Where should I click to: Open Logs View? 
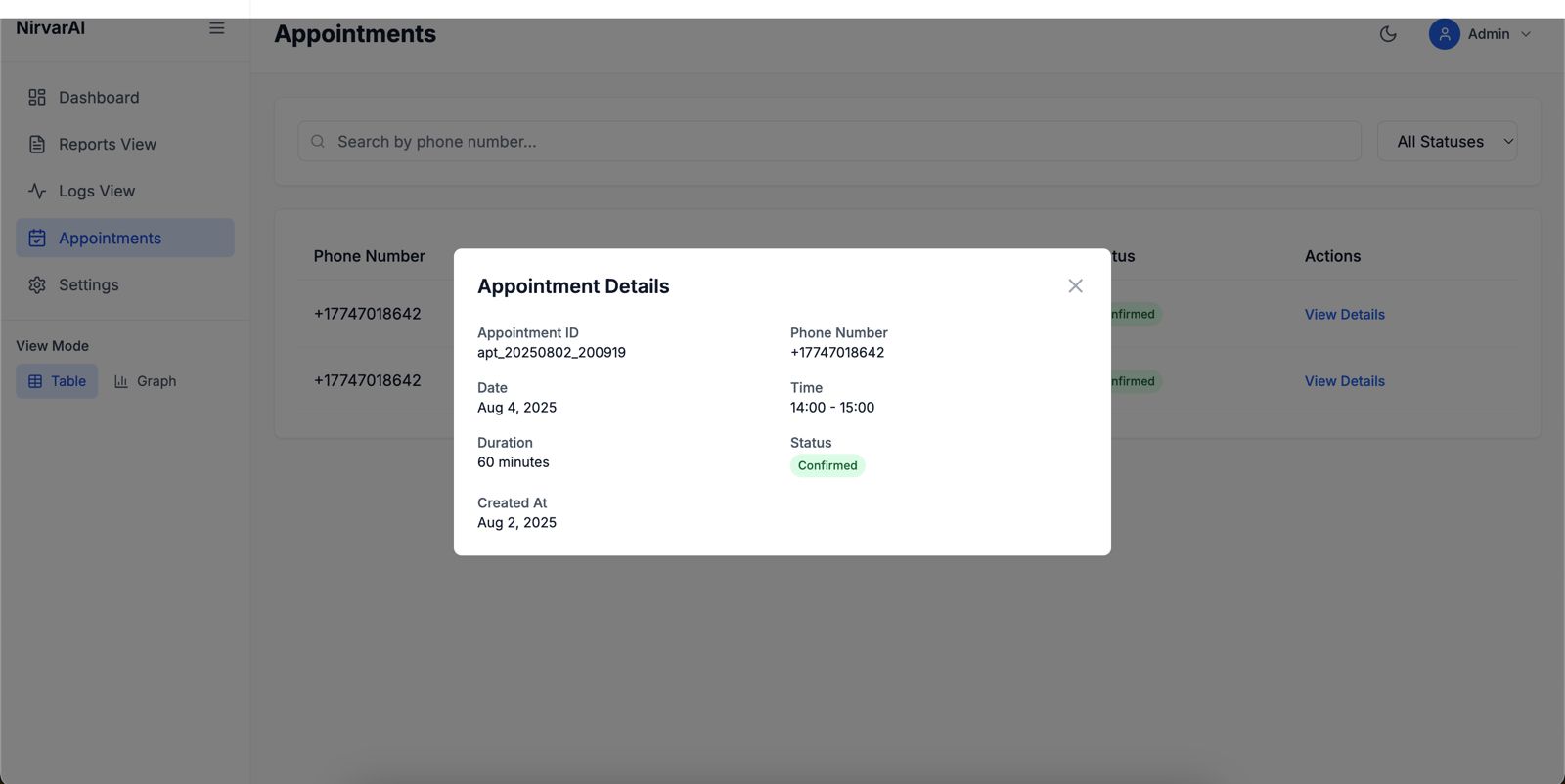[x=125, y=191]
